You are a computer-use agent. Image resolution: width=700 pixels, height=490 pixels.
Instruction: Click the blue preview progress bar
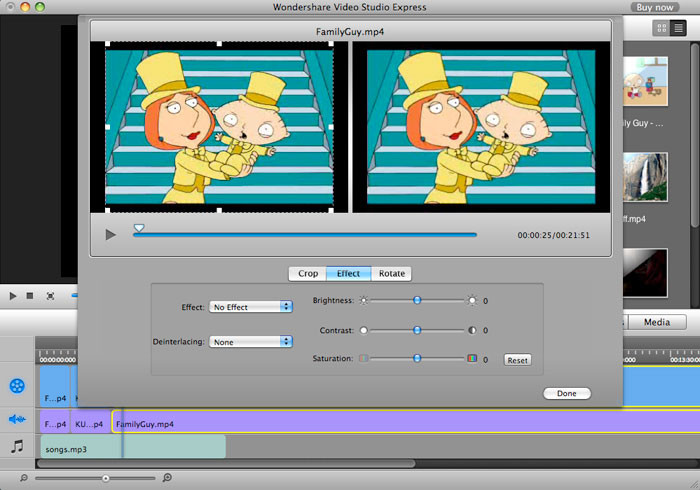coord(305,235)
